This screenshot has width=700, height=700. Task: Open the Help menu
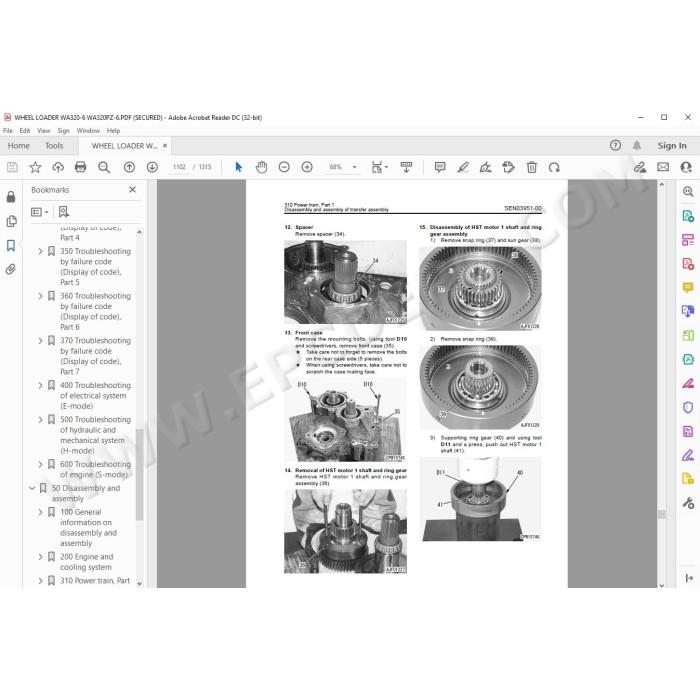point(113,130)
